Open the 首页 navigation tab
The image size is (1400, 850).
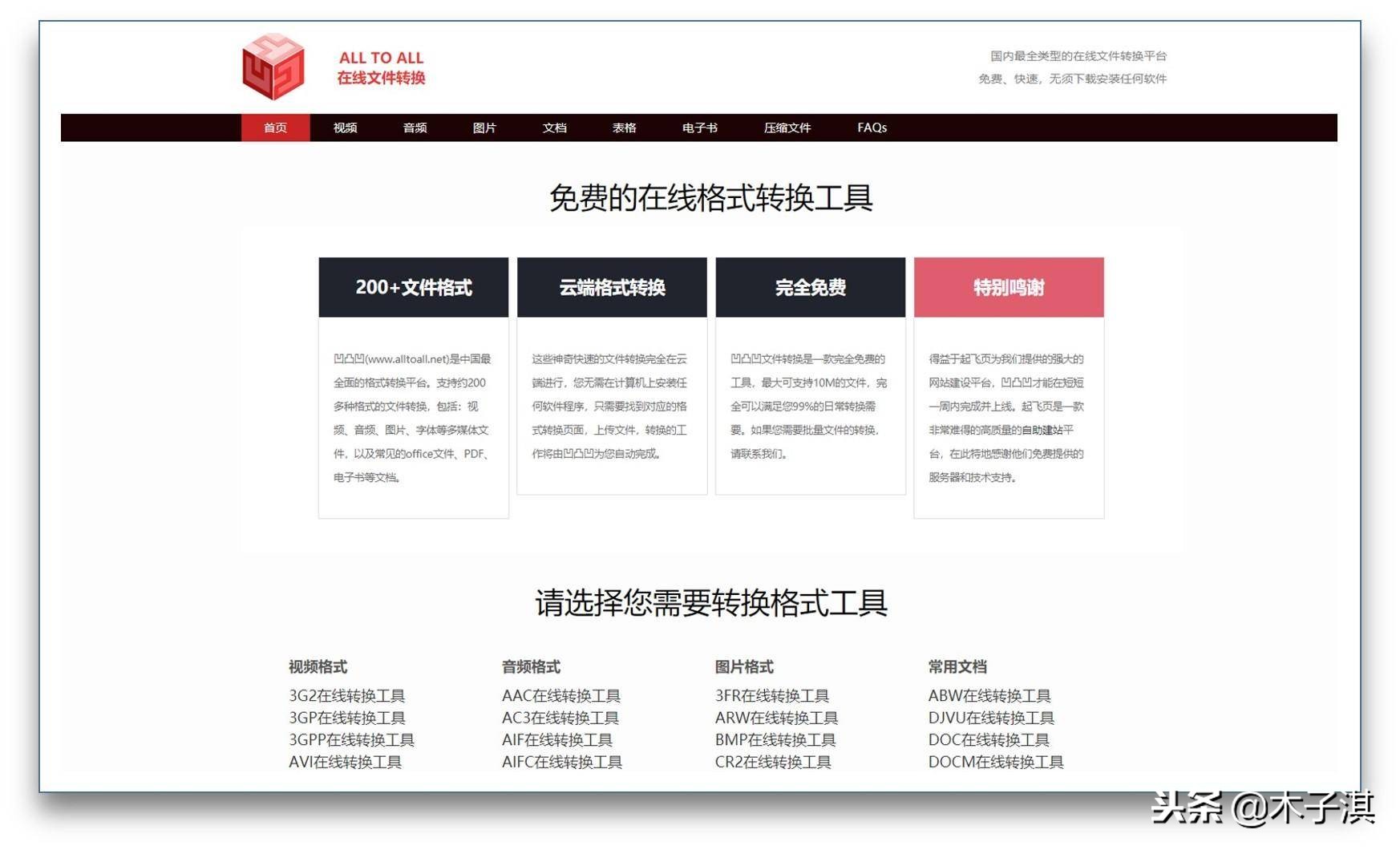click(275, 127)
